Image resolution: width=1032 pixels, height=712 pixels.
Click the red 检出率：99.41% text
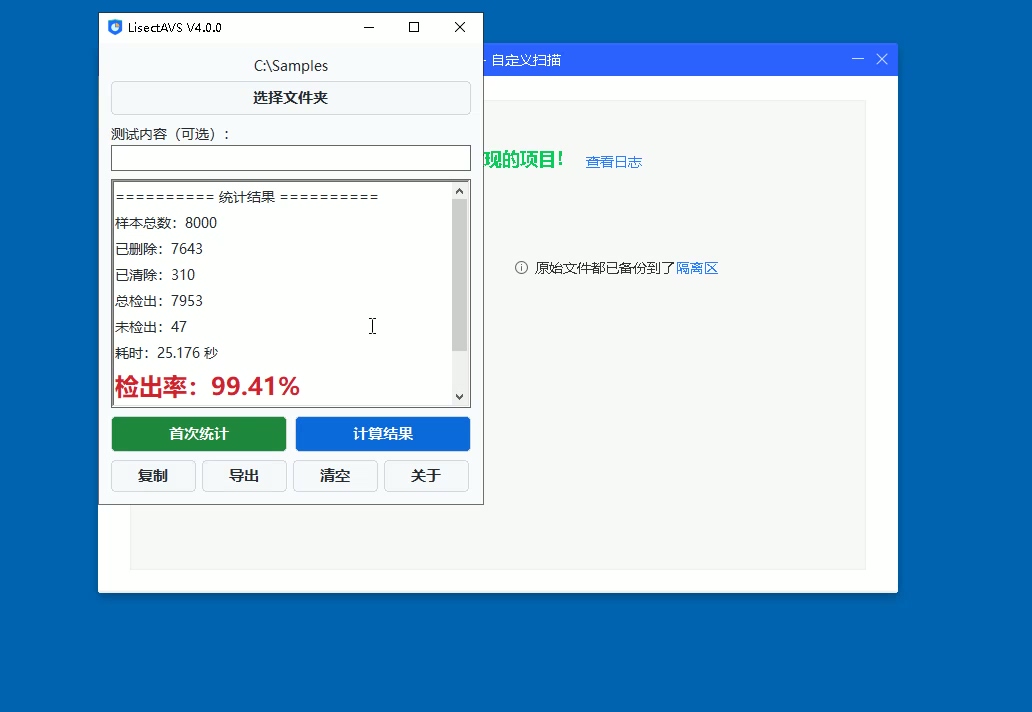point(207,386)
